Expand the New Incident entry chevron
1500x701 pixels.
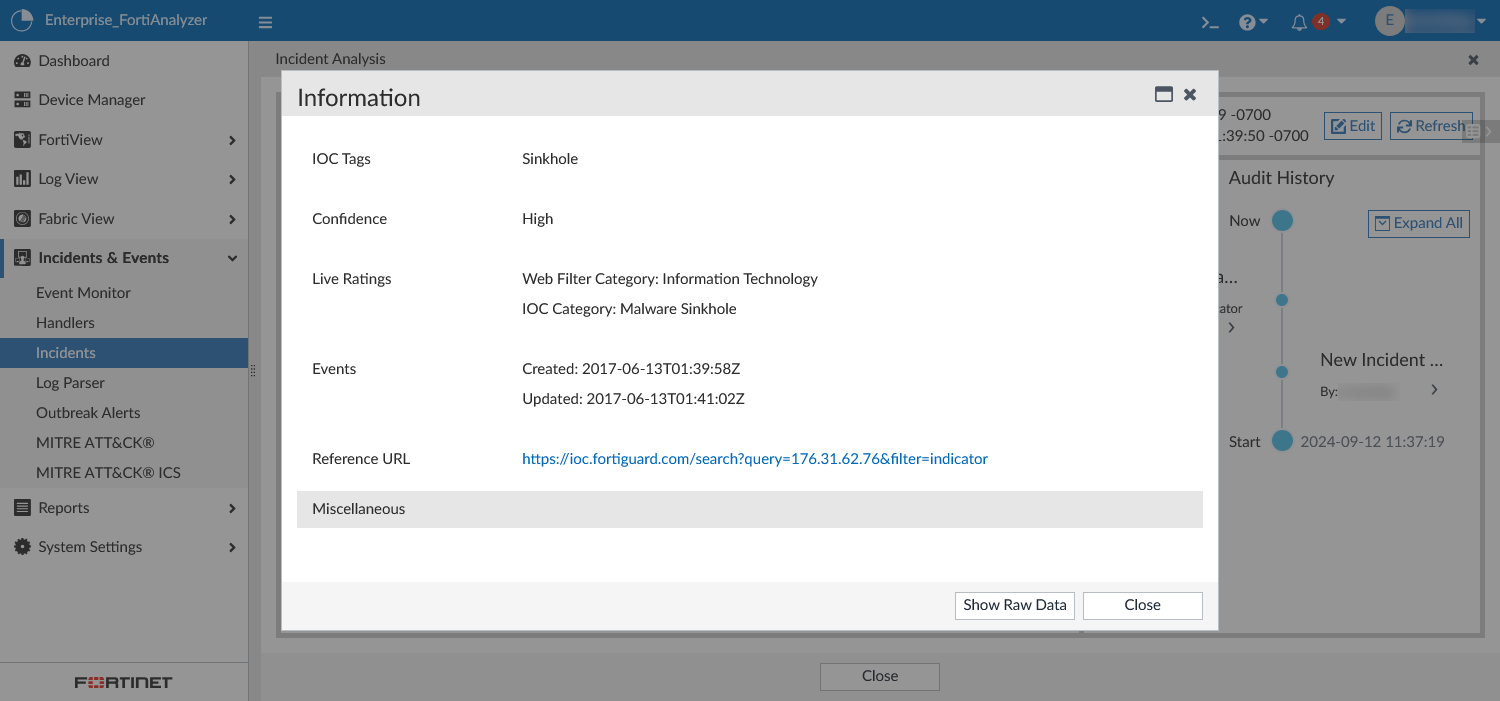coord(1434,390)
